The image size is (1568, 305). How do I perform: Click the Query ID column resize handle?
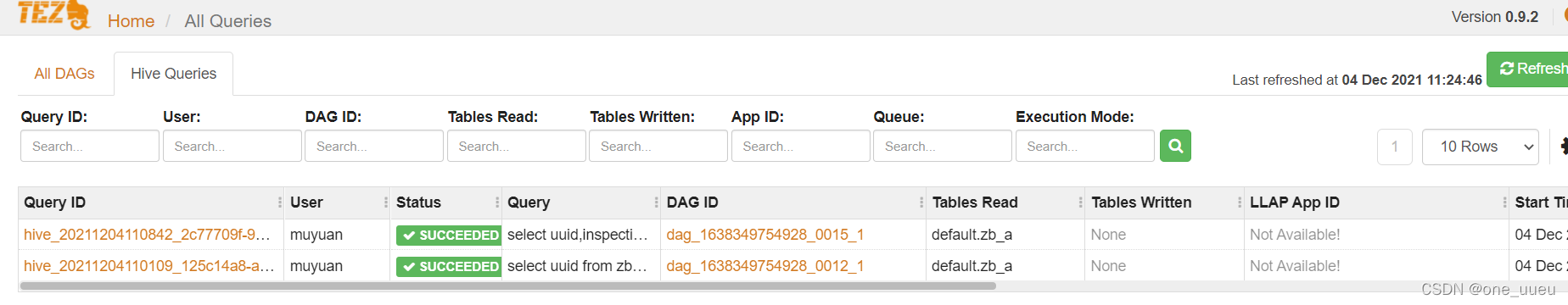(280, 202)
